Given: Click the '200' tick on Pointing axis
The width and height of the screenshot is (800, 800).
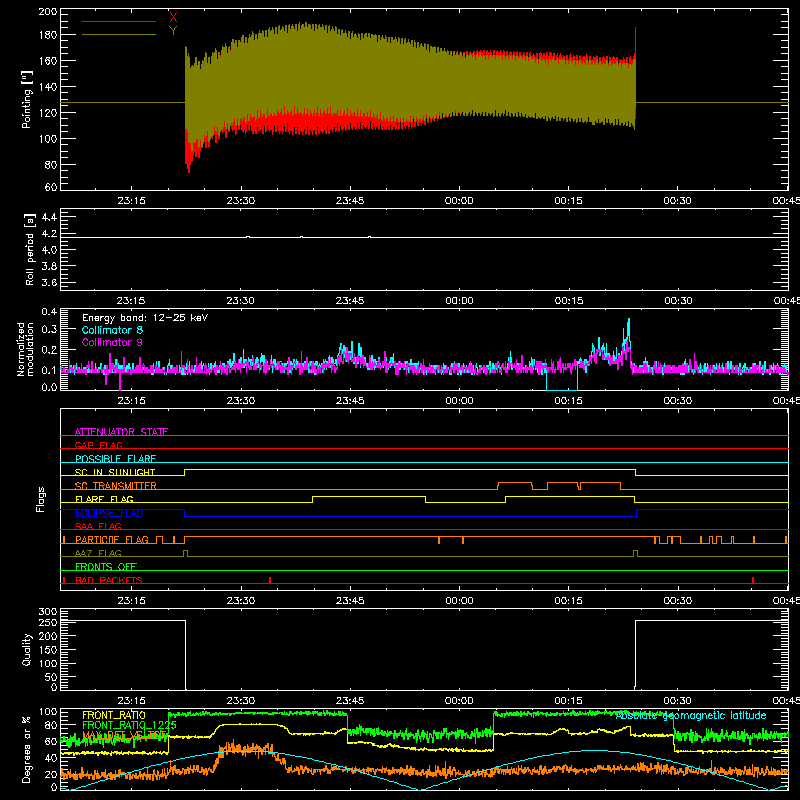Looking at the screenshot, I should pyautogui.click(x=48, y=12).
